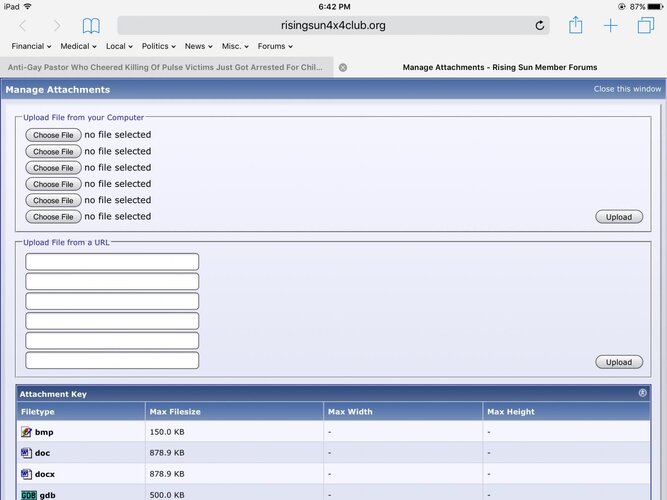Viewport: 667px width, 500px height.
Task: Open a new tab with the plus icon
Action: point(610,26)
